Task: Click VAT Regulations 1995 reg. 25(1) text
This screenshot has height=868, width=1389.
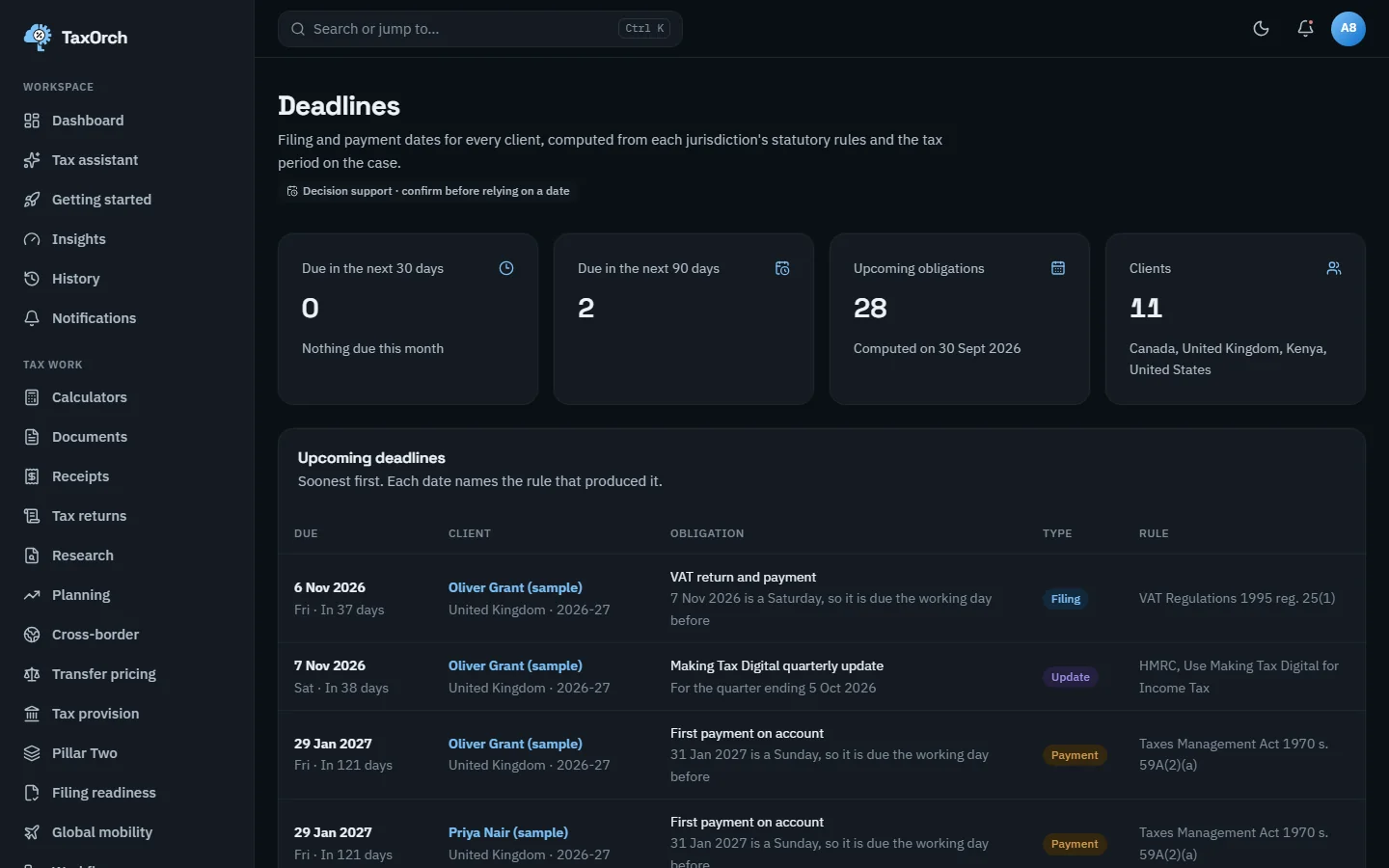Action: (1238, 598)
